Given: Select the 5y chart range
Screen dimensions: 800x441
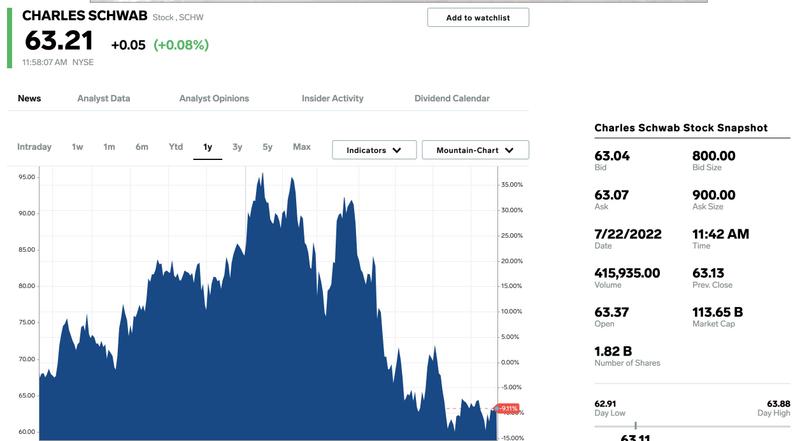Looking at the screenshot, I should click(267, 146).
